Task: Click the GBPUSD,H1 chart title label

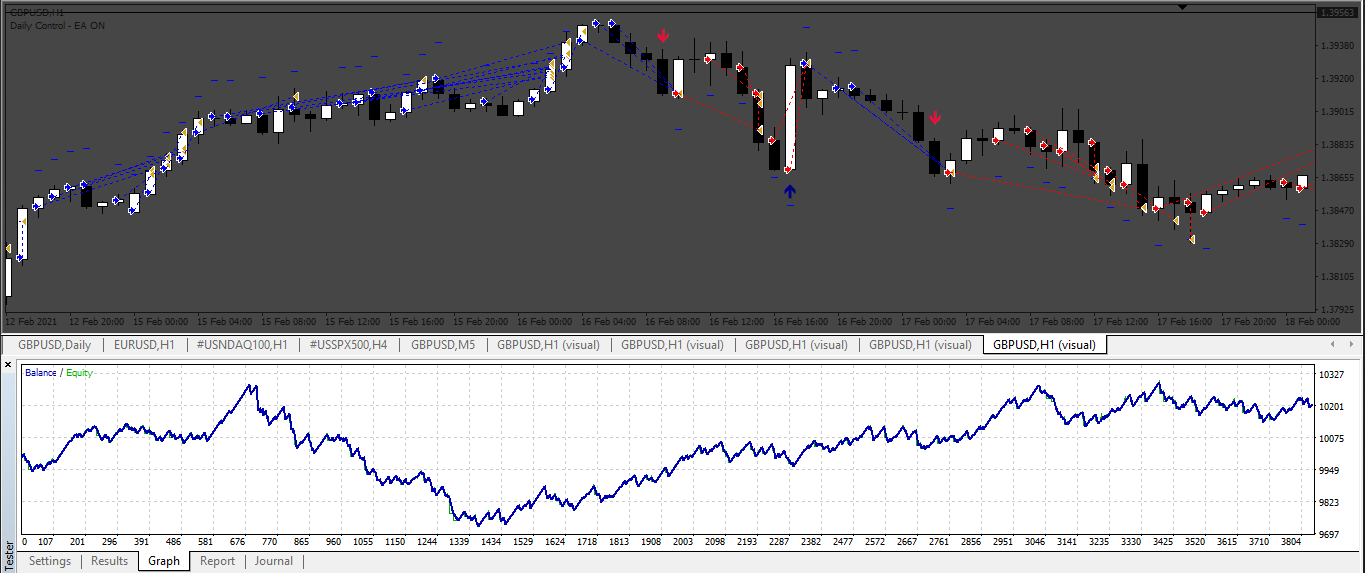Action: click(36, 13)
